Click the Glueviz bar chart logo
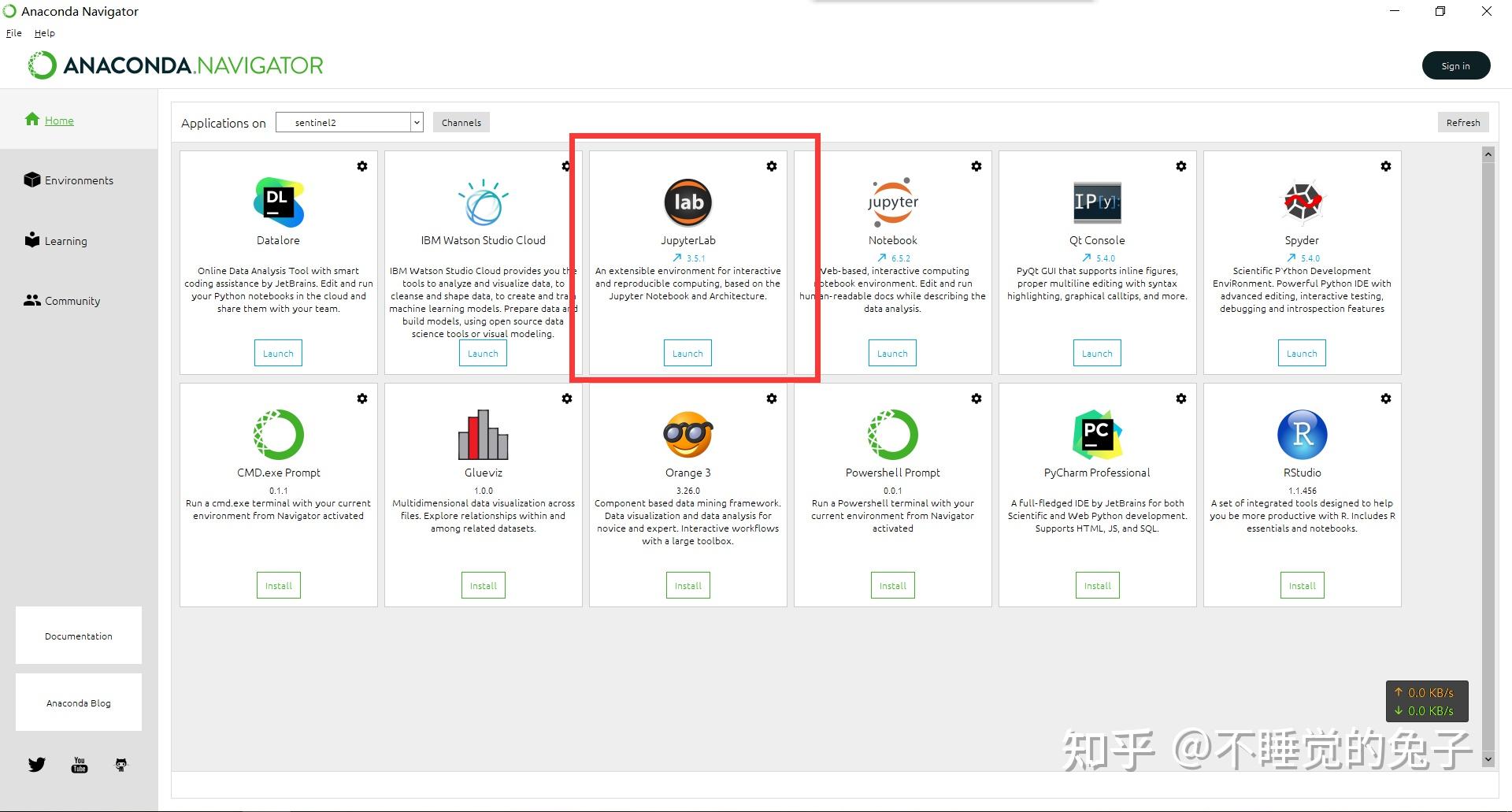 tap(484, 435)
